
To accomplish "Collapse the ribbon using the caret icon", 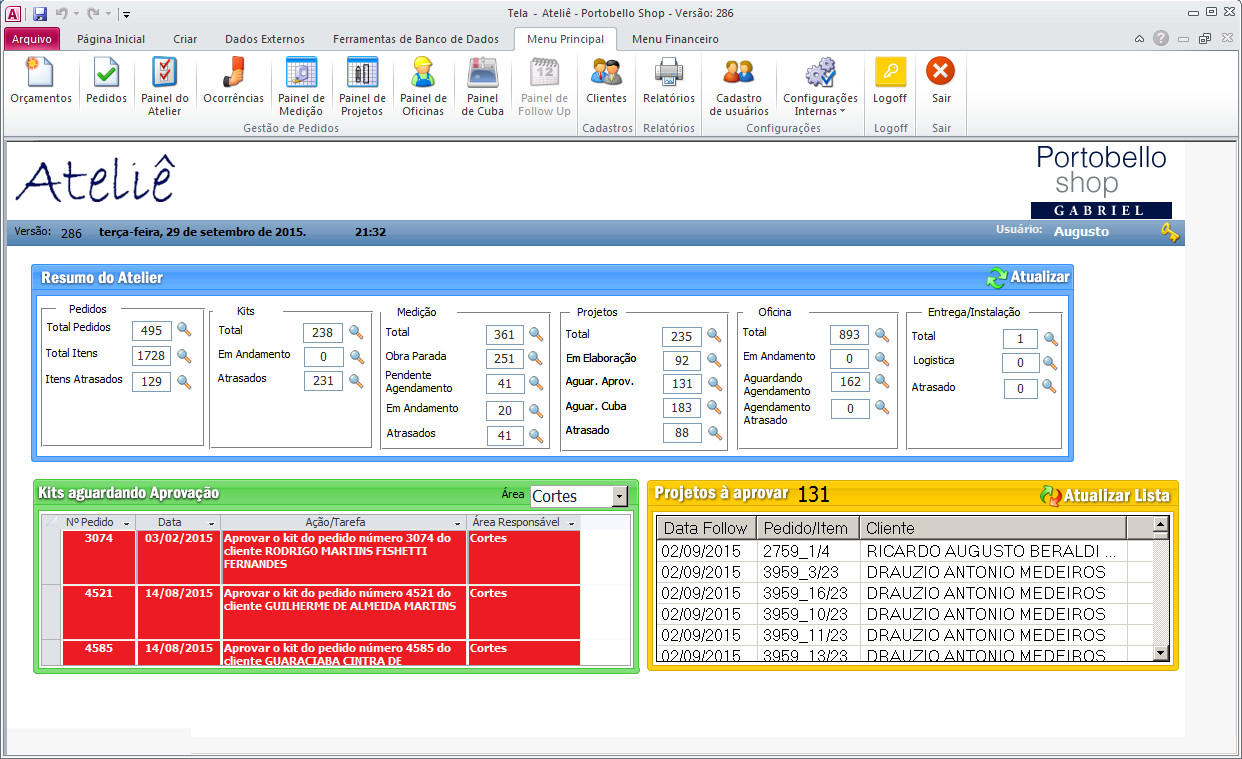I will 1139,39.
